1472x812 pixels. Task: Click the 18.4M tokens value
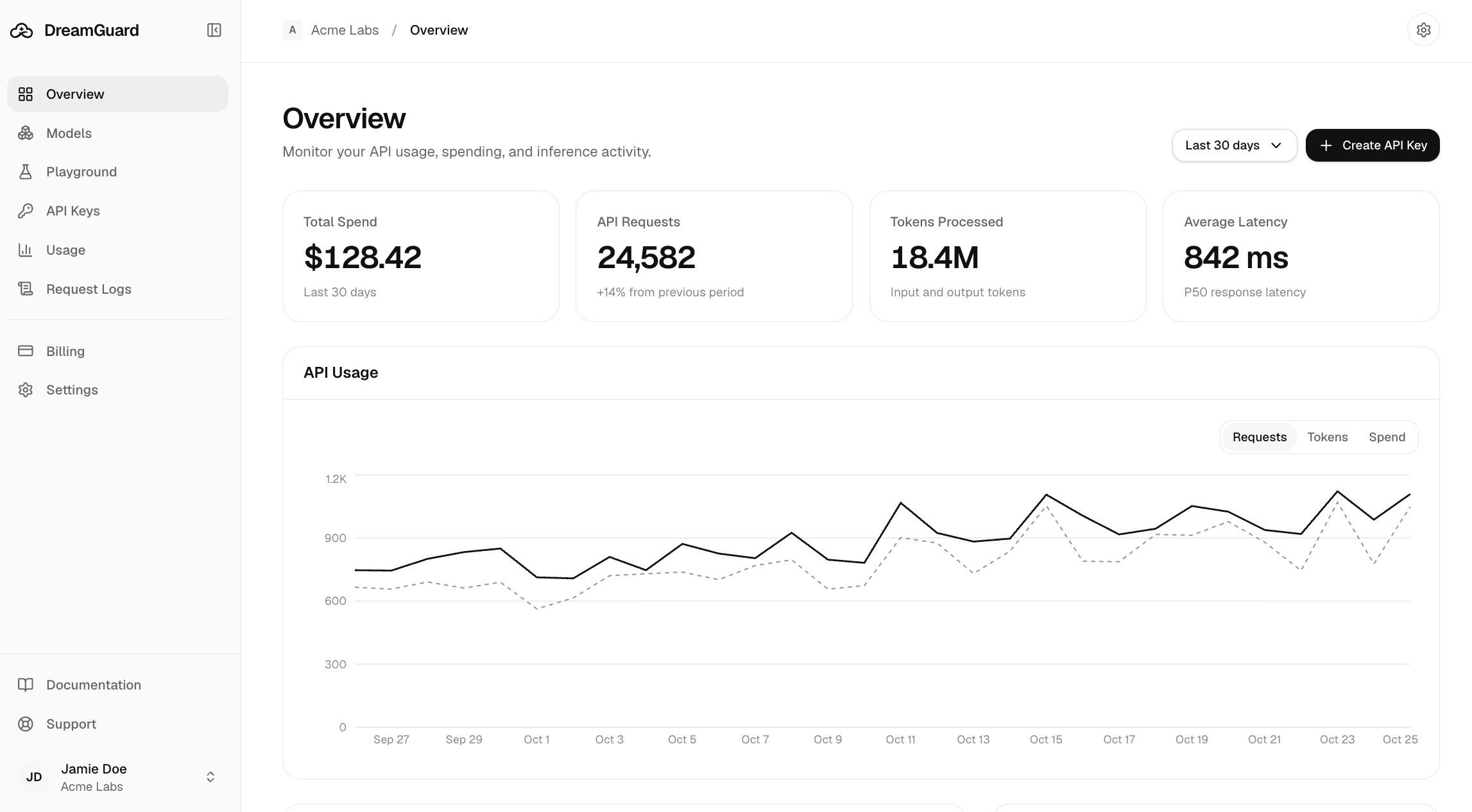(934, 257)
